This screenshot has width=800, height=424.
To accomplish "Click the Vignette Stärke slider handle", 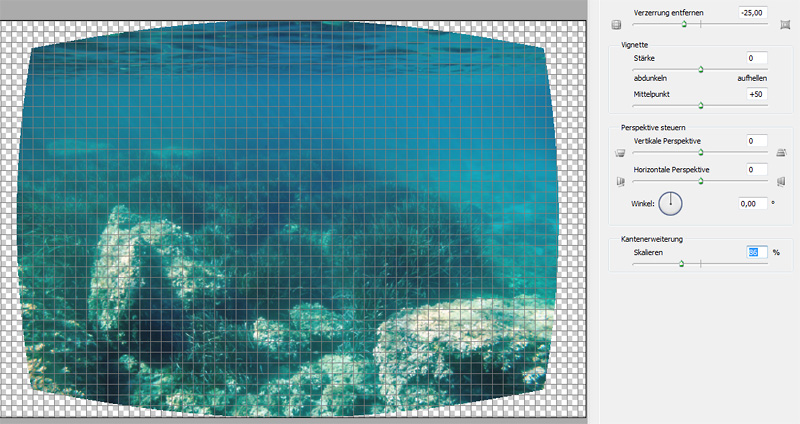I will click(x=700, y=70).
